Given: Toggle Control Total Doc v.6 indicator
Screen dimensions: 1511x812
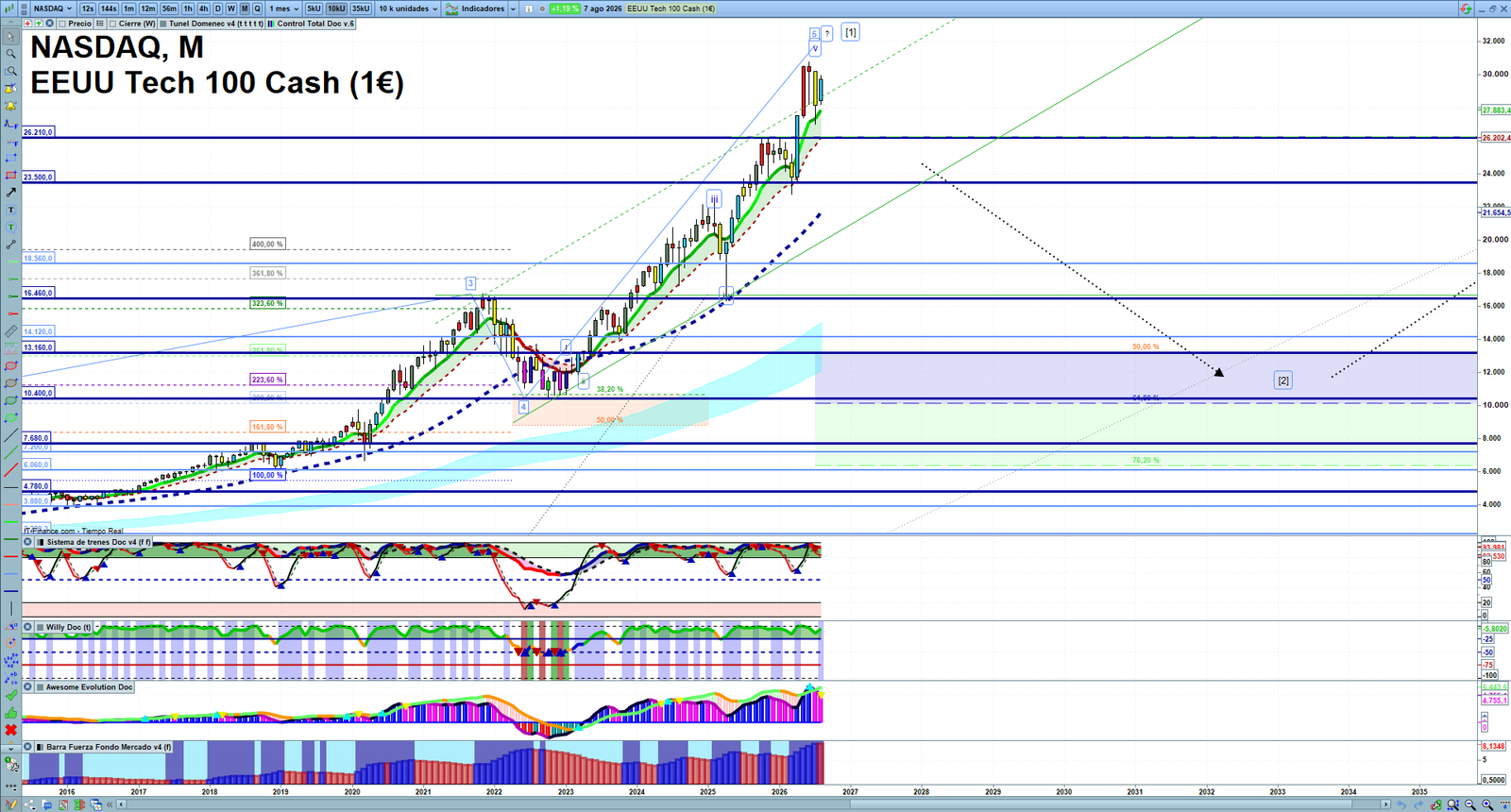Looking at the screenshot, I should [270, 23].
